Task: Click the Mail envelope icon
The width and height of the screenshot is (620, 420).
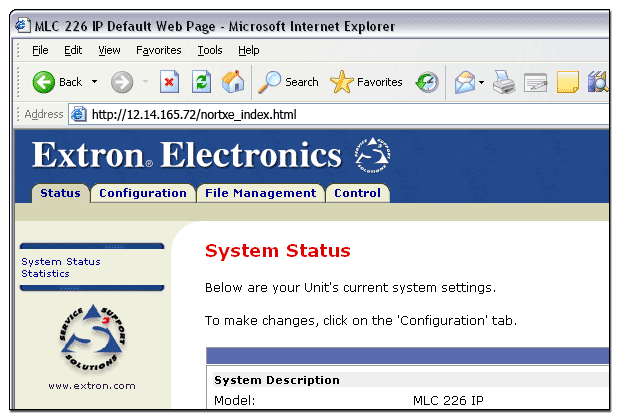Action: [x=464, y=82]
